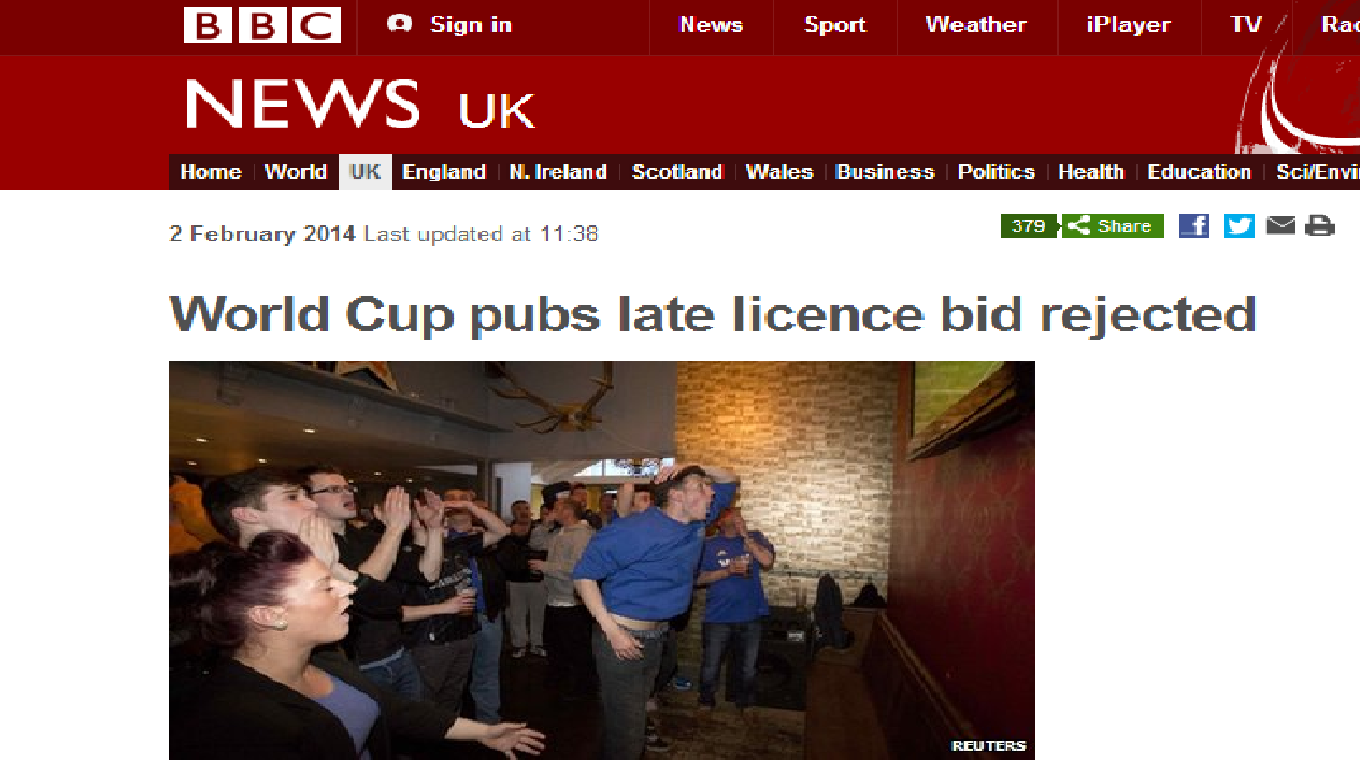Screen dimensions: 1360x768
Task: Email this article via envelope icon
Action: (1280, 226)
